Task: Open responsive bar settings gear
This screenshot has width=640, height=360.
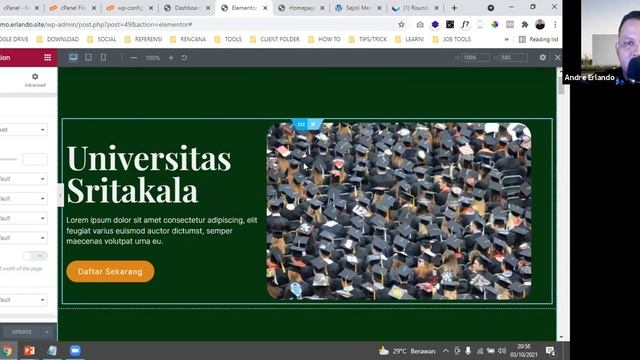Action: [542, 58]
